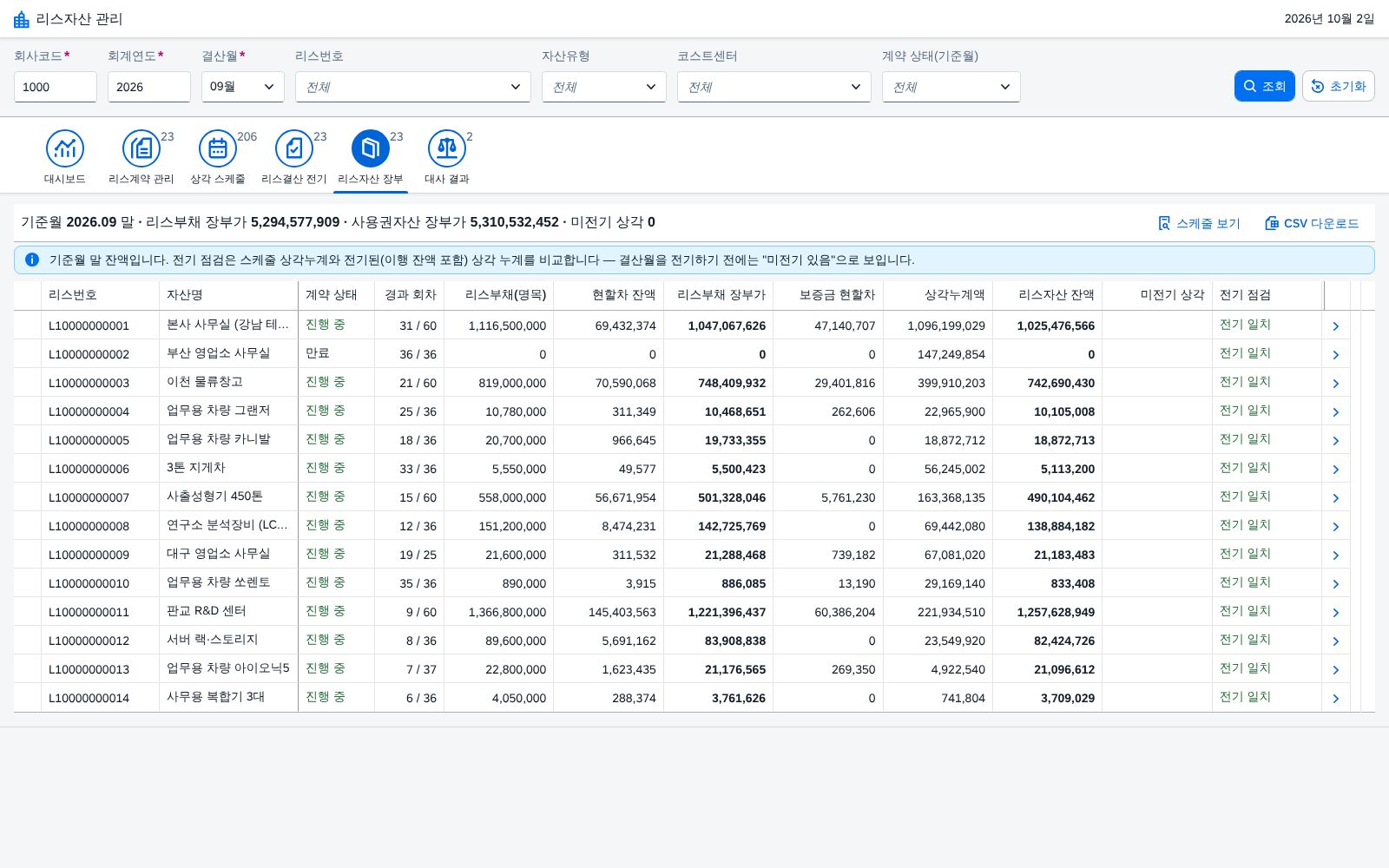Open row details arrow for L10000000005
The height and width of the screenshot is (868, 1389).
tap(1336, 440)
